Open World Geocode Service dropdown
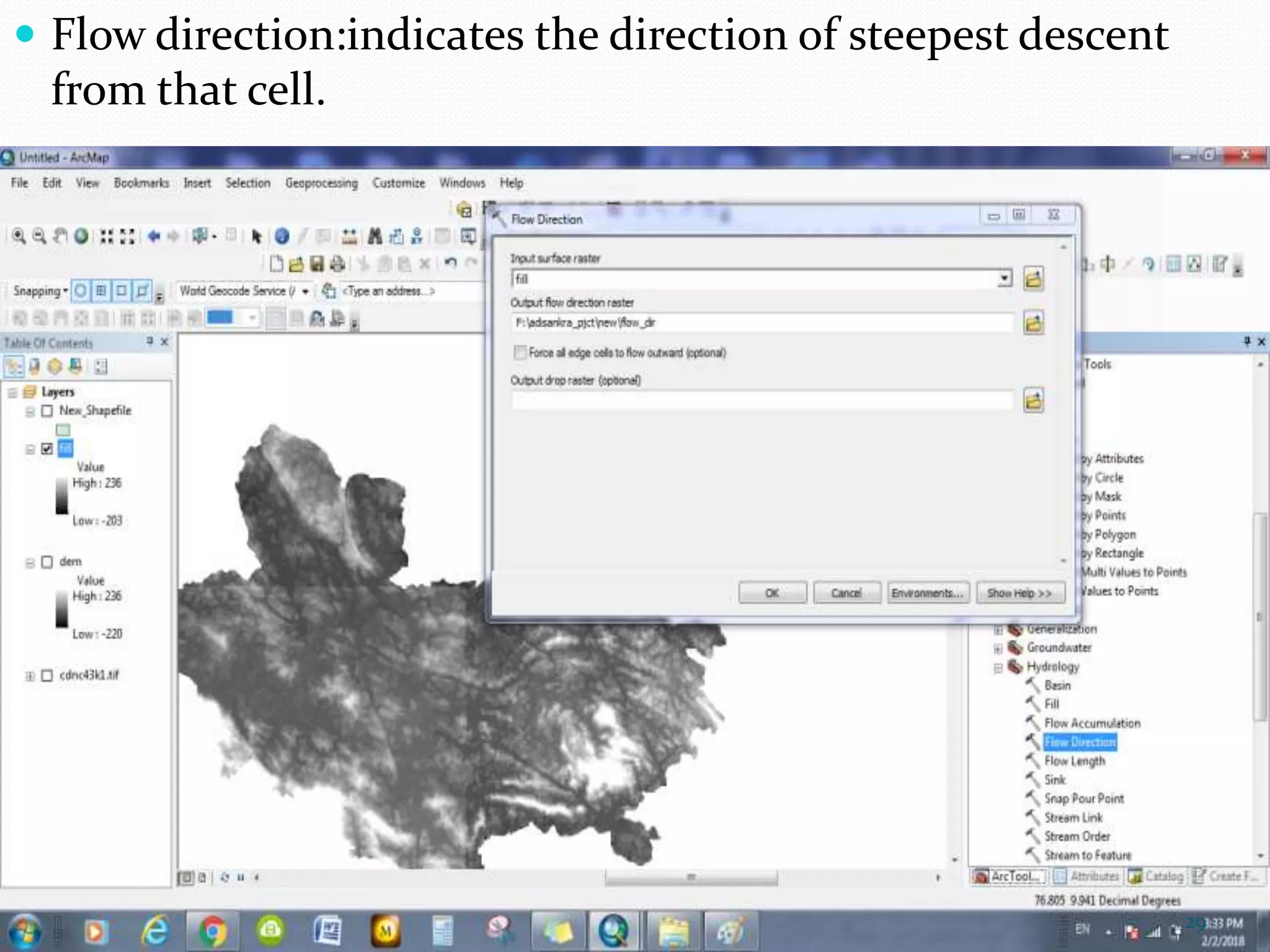 click(x=305, y=291)
